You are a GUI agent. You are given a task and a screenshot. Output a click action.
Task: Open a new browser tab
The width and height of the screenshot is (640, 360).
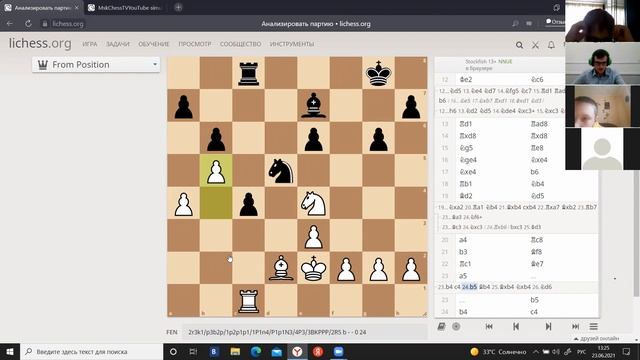178,7
